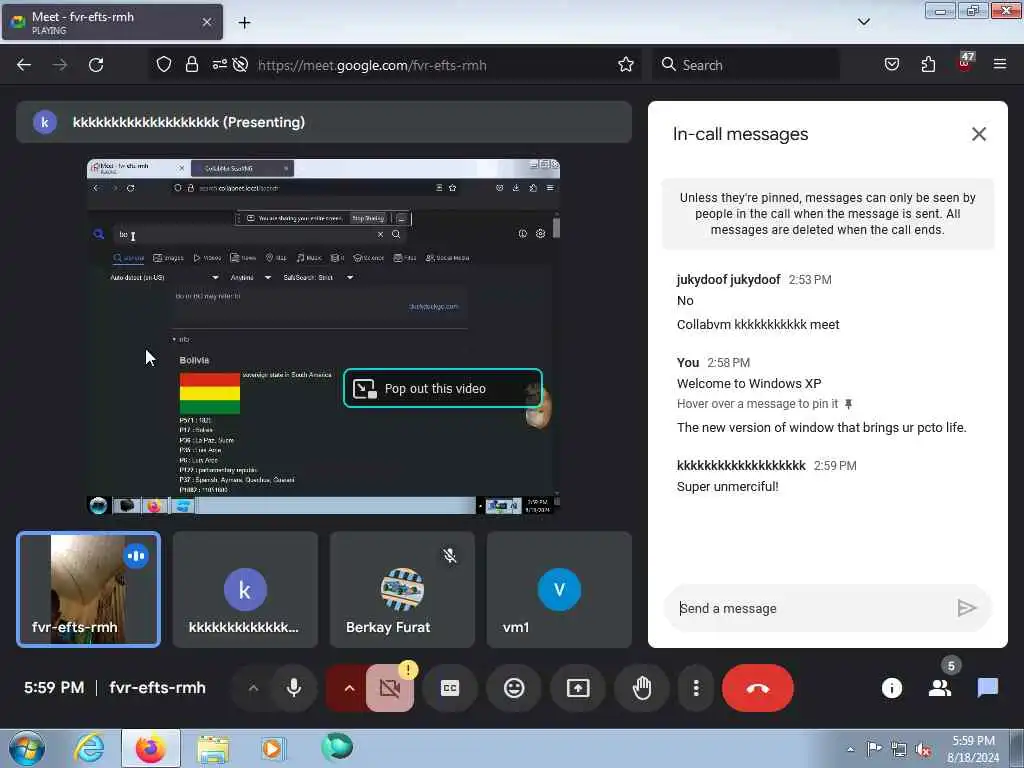Screen dimensions: 1024x768
Task: Open meeting details info icon
Action: click(891, 688)
